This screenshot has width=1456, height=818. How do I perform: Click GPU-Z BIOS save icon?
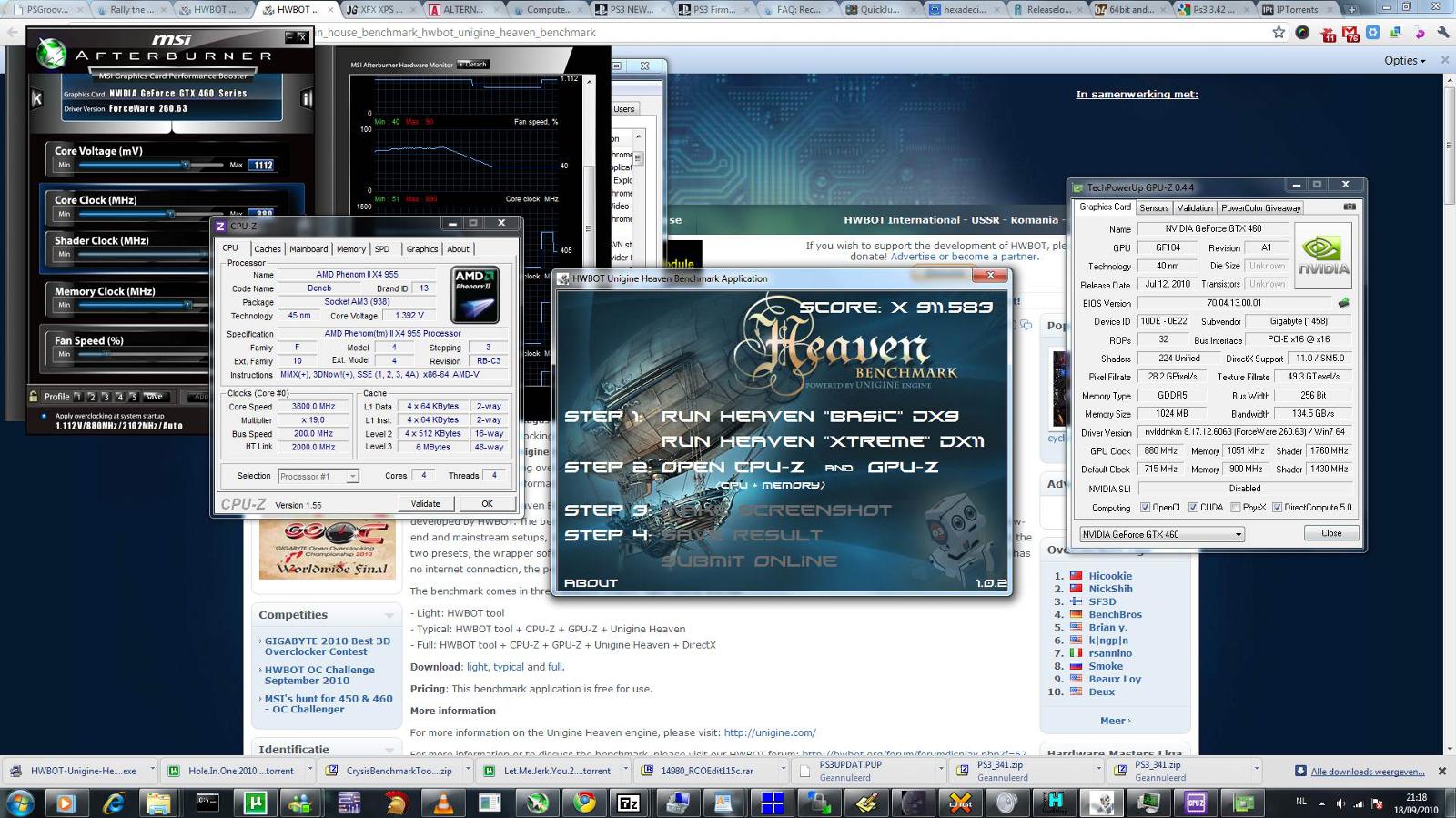pyautogui.click(x=1342, y=303)
